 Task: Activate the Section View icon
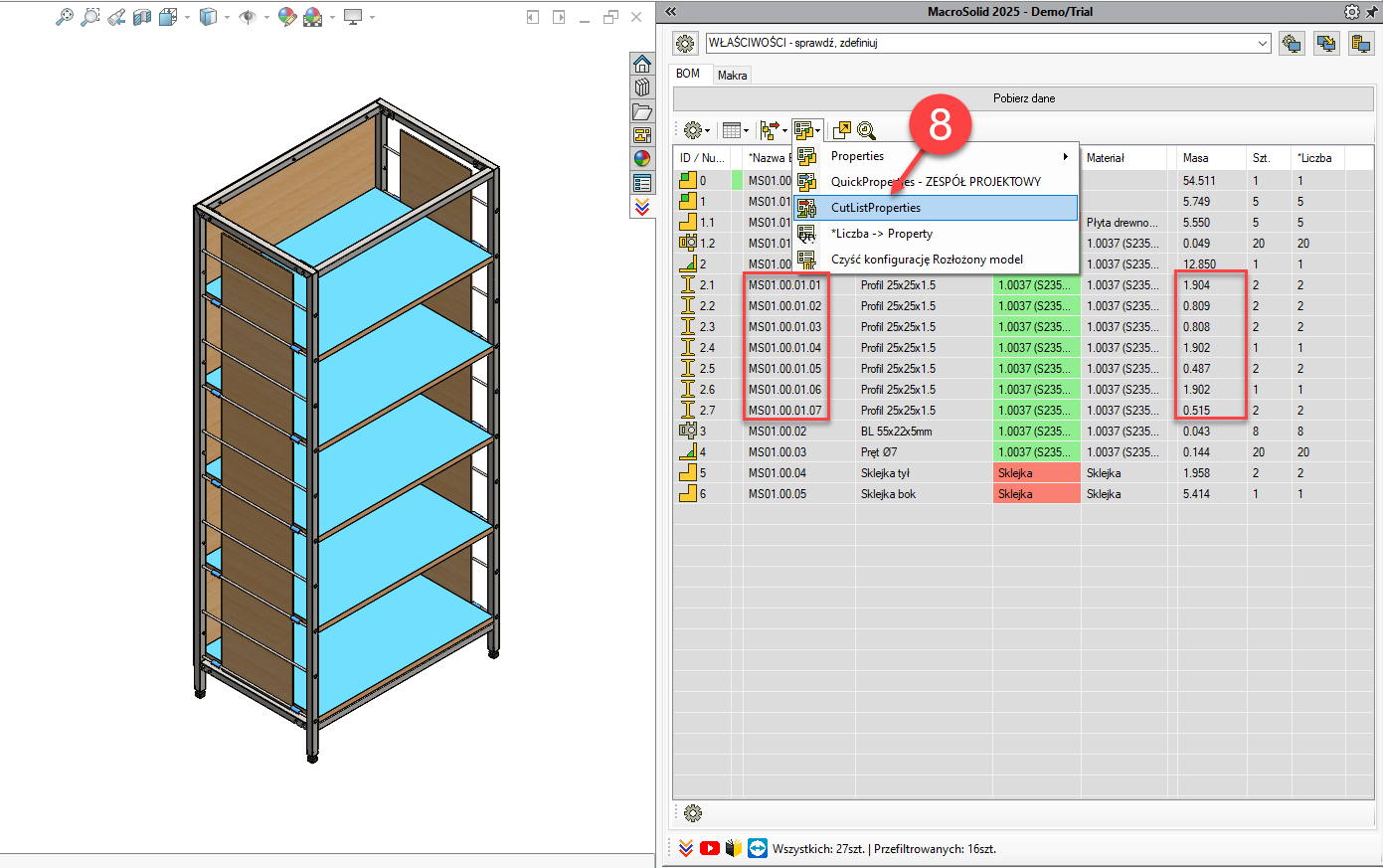click(x=142, y=17)
